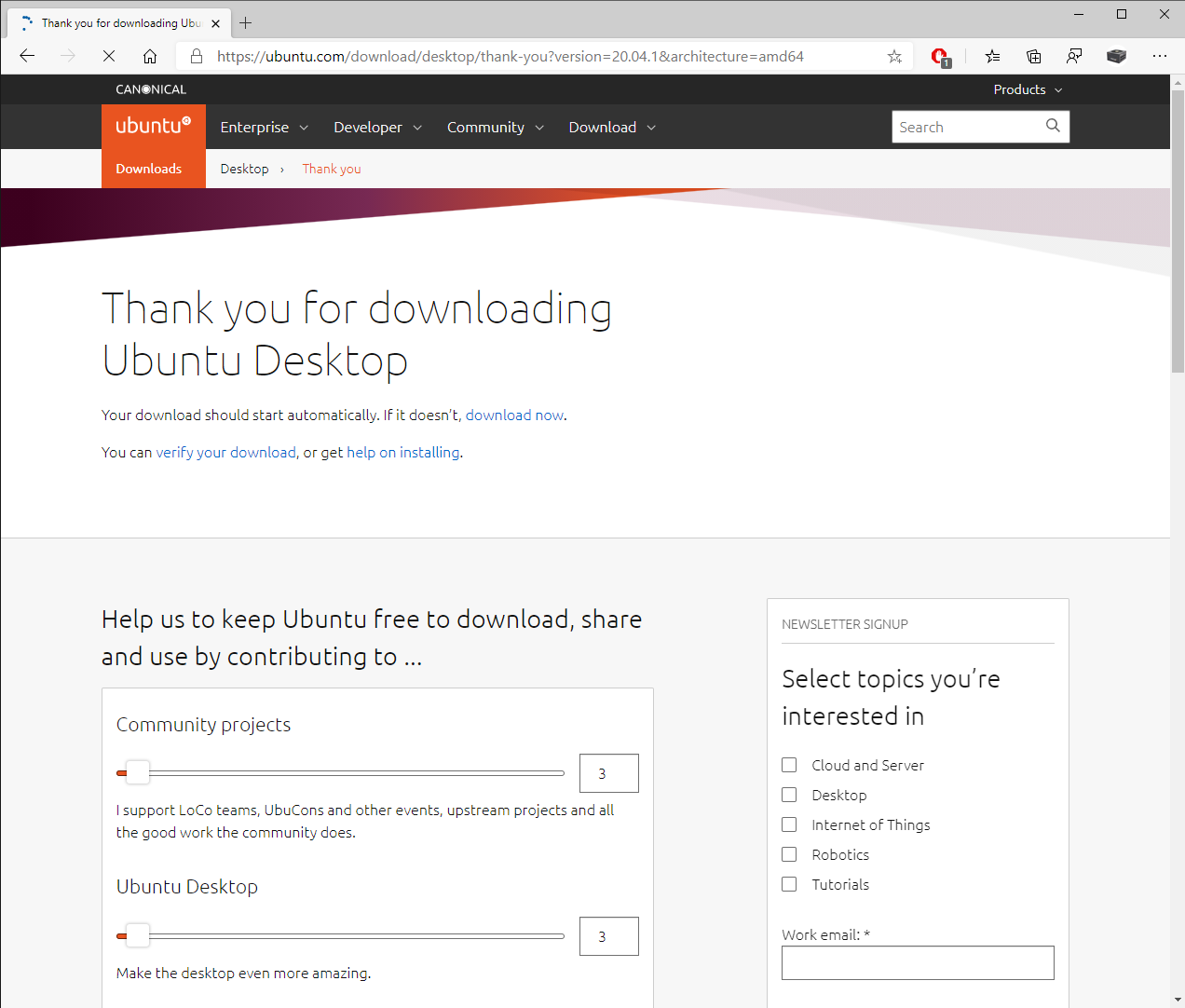Add this page to favorites star
The height and width of the screenshot is (1008, 1185).
click(894, 56)
